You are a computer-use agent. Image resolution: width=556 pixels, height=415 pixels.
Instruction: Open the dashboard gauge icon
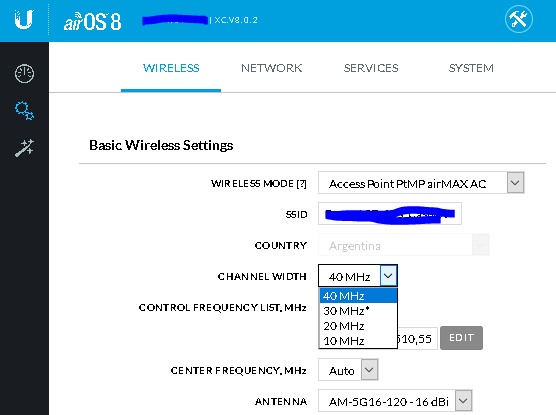(24, 73)
